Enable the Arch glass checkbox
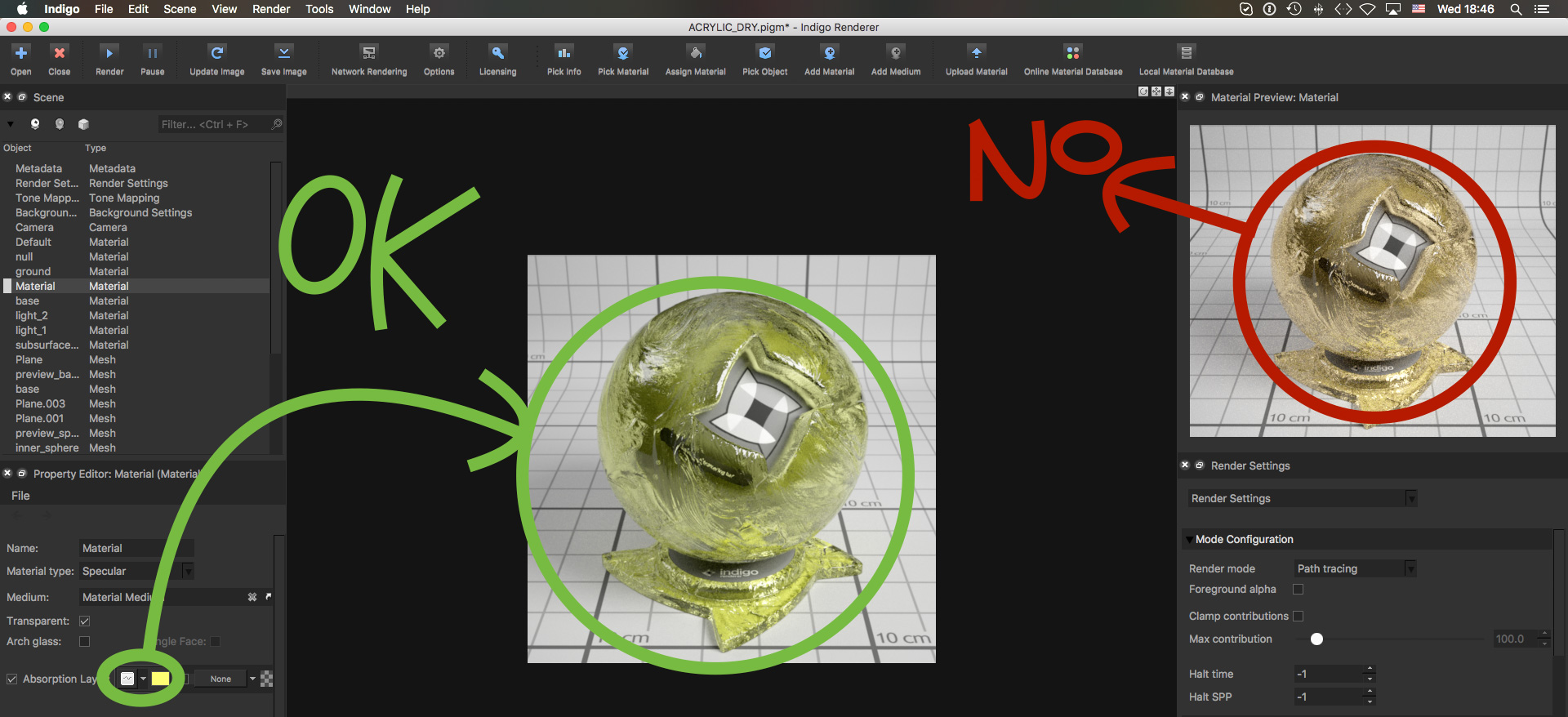Viewport: 1568px width, 717px height. tap(84, 642)
